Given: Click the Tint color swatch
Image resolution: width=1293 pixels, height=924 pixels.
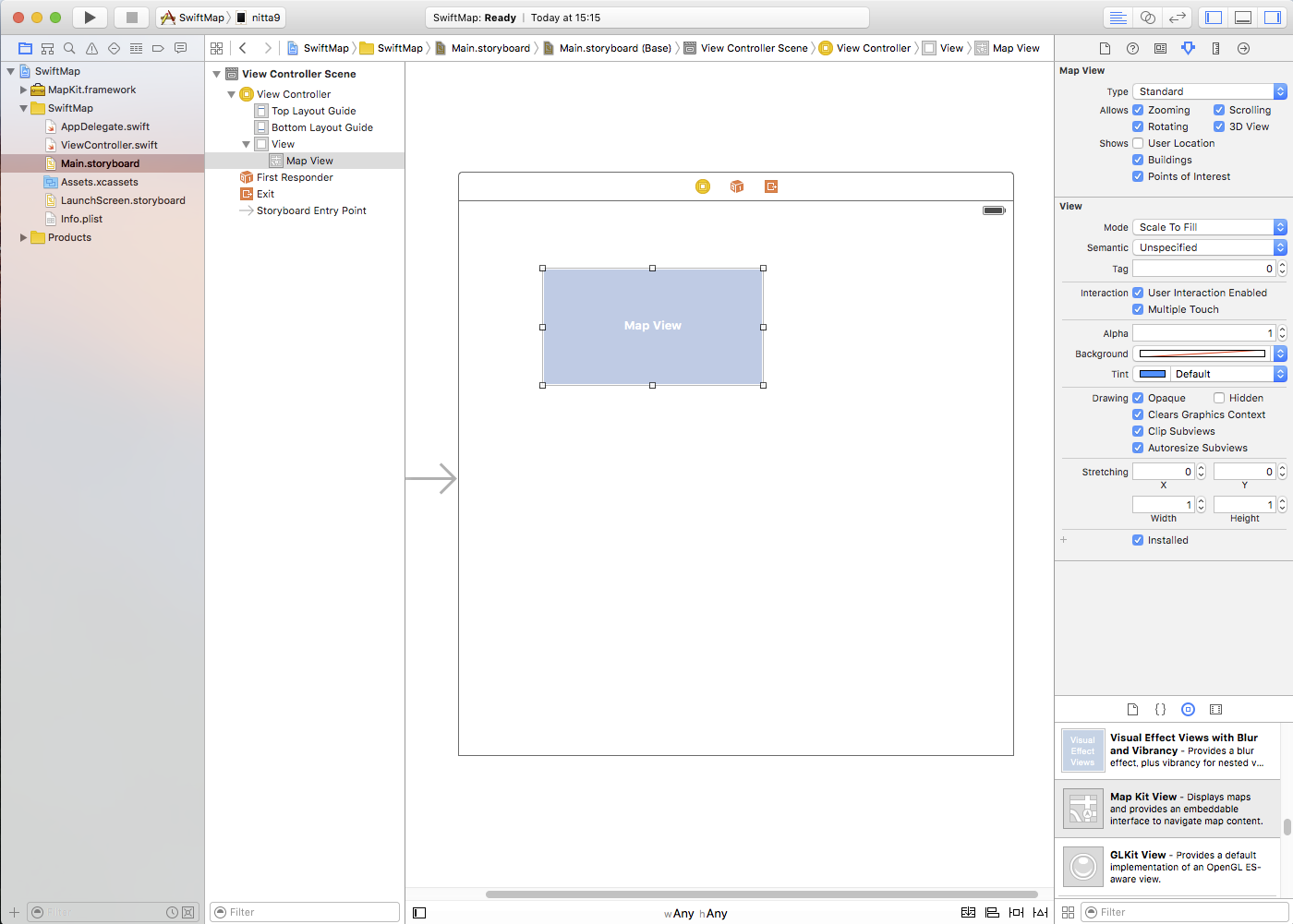Looking at the screenshot, I should click(1152, 374).
